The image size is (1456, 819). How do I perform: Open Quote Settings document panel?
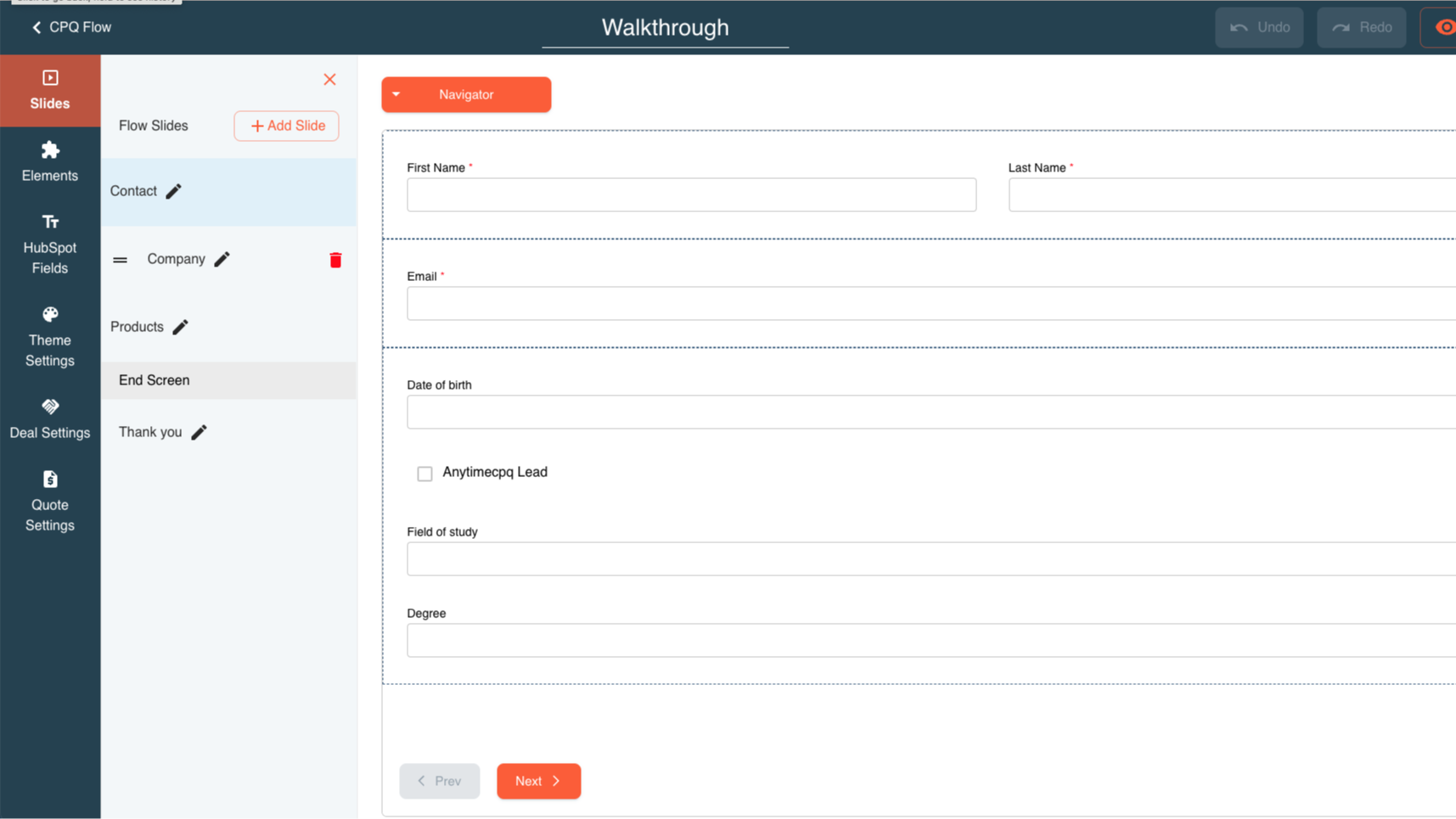point(50,502)
